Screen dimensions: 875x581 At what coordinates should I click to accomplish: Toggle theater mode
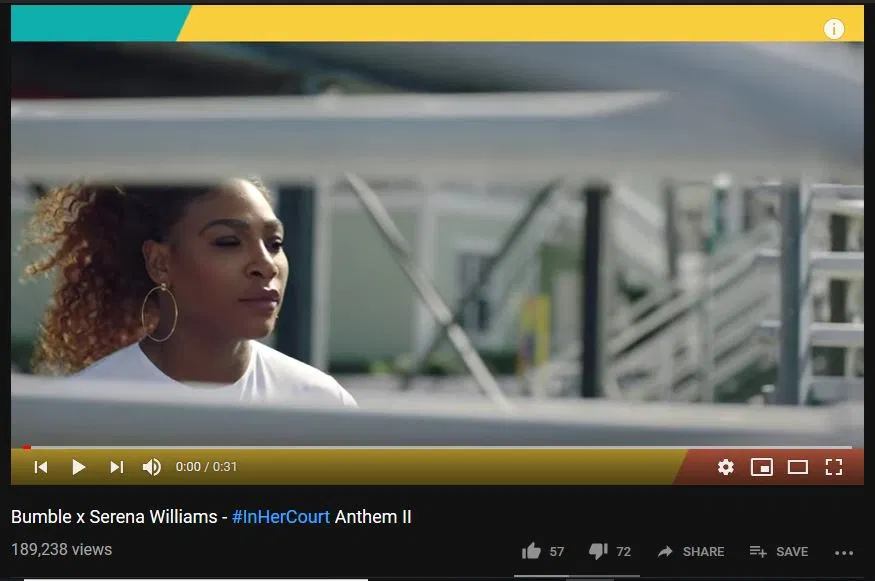(797, 467)
